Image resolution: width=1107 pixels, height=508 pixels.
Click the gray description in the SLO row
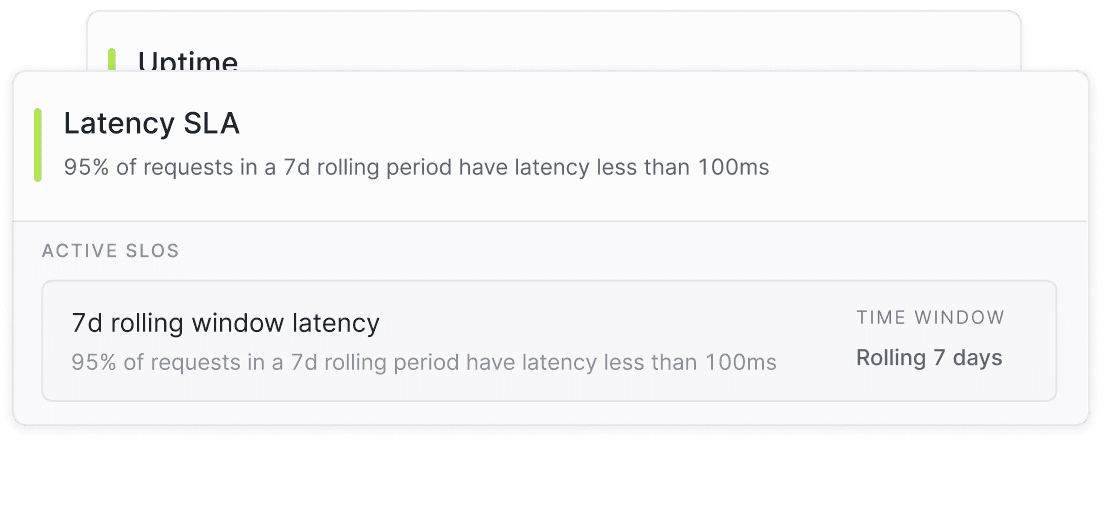423,362
